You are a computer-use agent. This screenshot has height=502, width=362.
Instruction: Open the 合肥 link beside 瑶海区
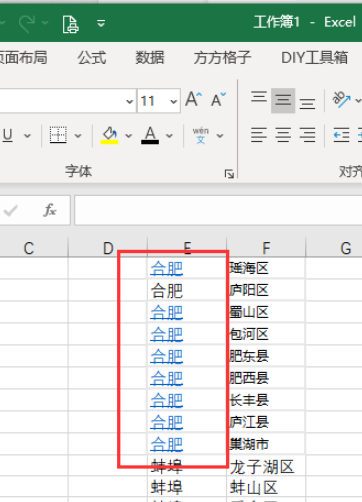[x=167, y=269]
